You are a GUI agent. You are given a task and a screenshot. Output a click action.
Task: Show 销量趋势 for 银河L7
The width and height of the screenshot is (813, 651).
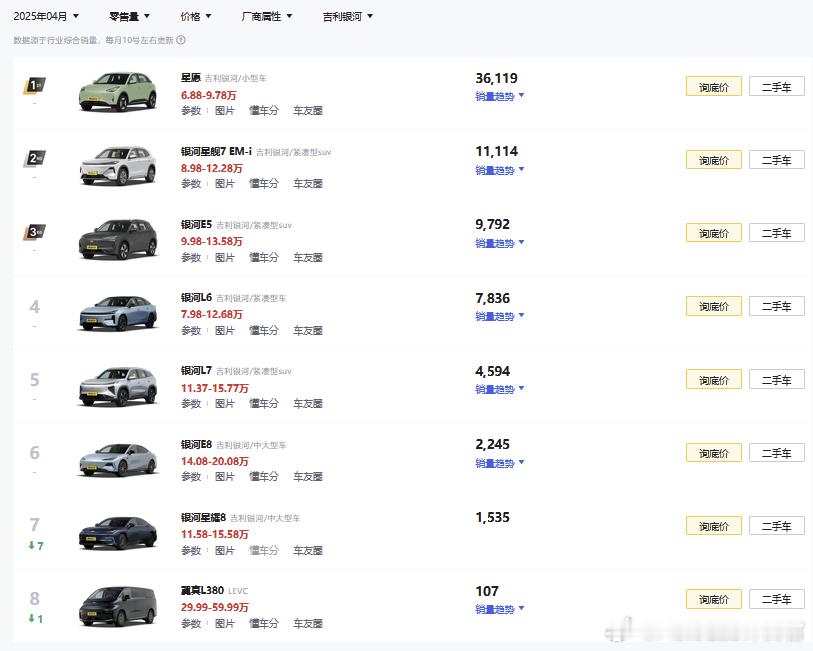pyautogui.click(x=500, y=389)
